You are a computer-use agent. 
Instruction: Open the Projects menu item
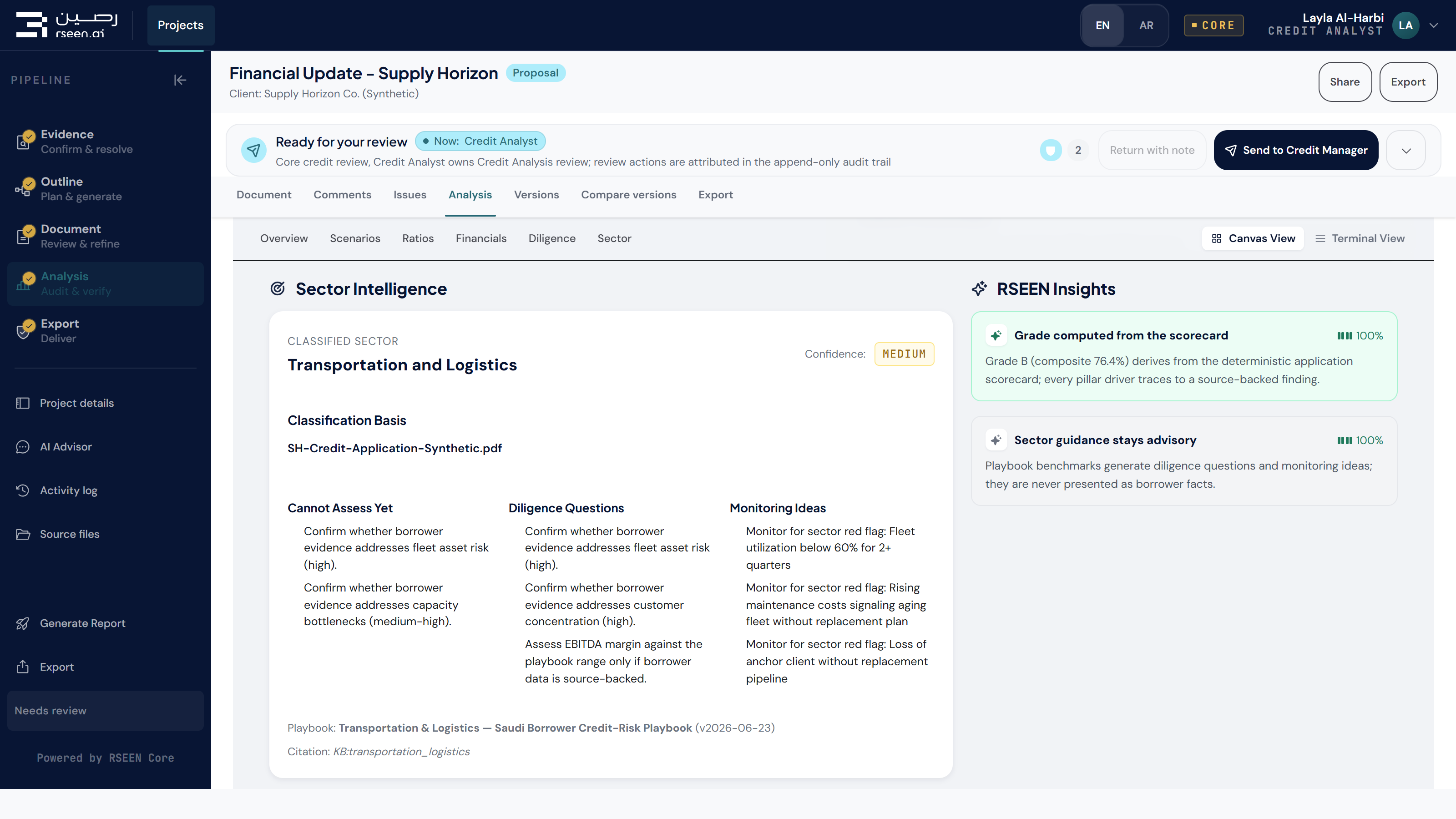pos(181,25)
